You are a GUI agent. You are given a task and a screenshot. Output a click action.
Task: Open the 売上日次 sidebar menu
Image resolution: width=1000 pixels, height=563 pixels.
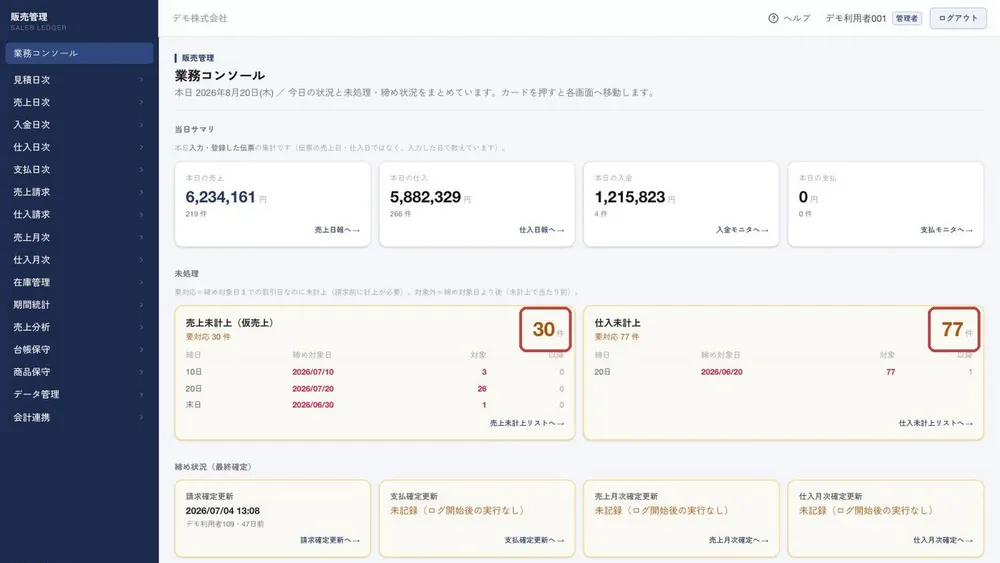tap(79, 102)
